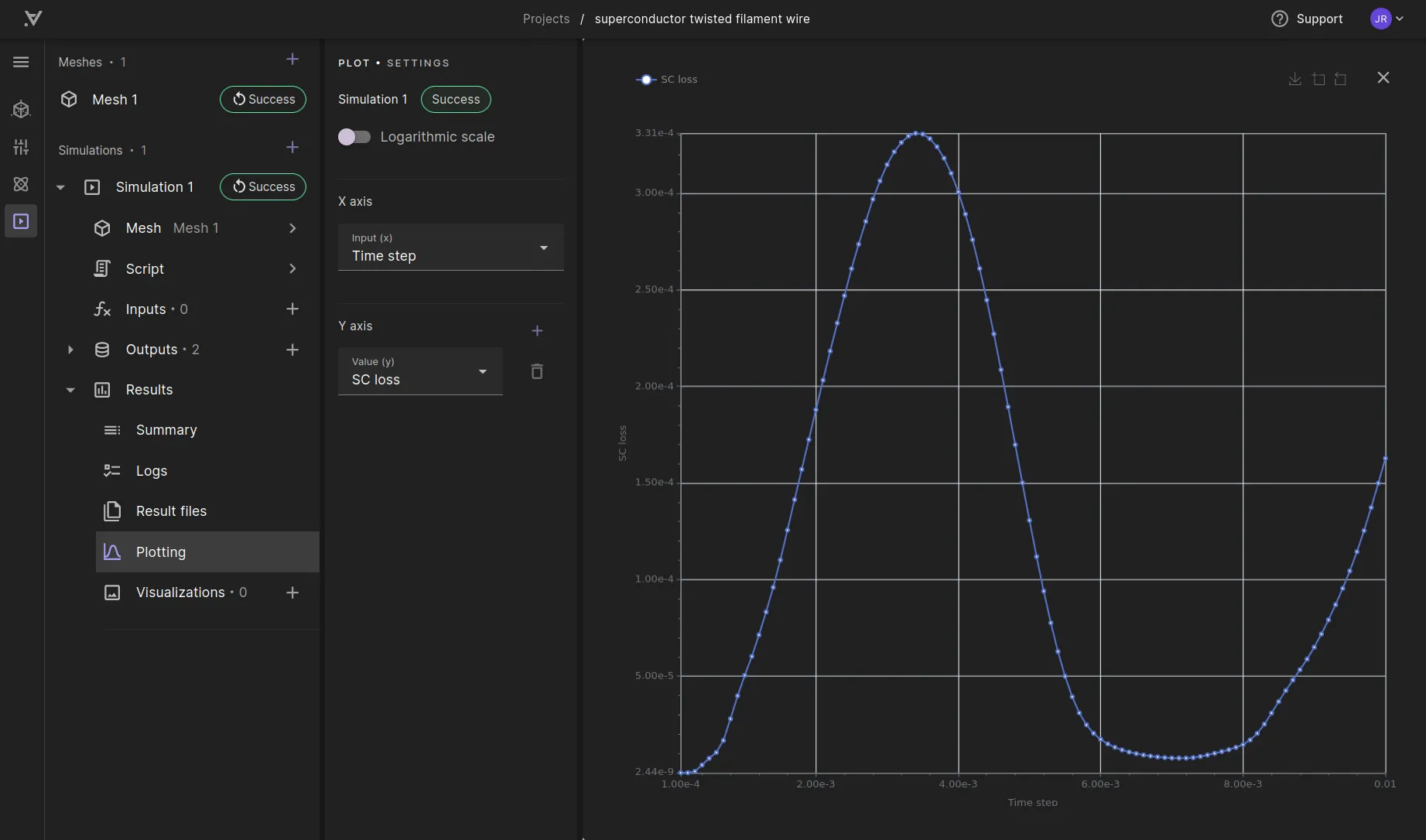
Task: Open the Script row chevron
Action: [x=292, y=269]
